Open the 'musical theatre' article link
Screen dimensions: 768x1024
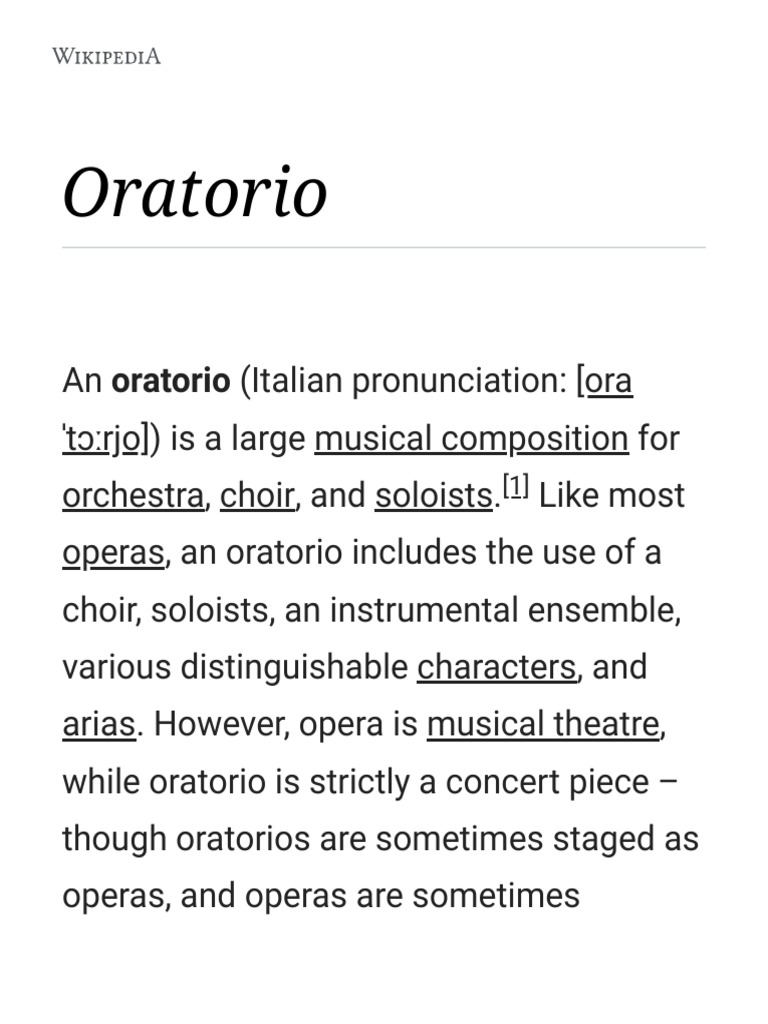coord(543,724)
